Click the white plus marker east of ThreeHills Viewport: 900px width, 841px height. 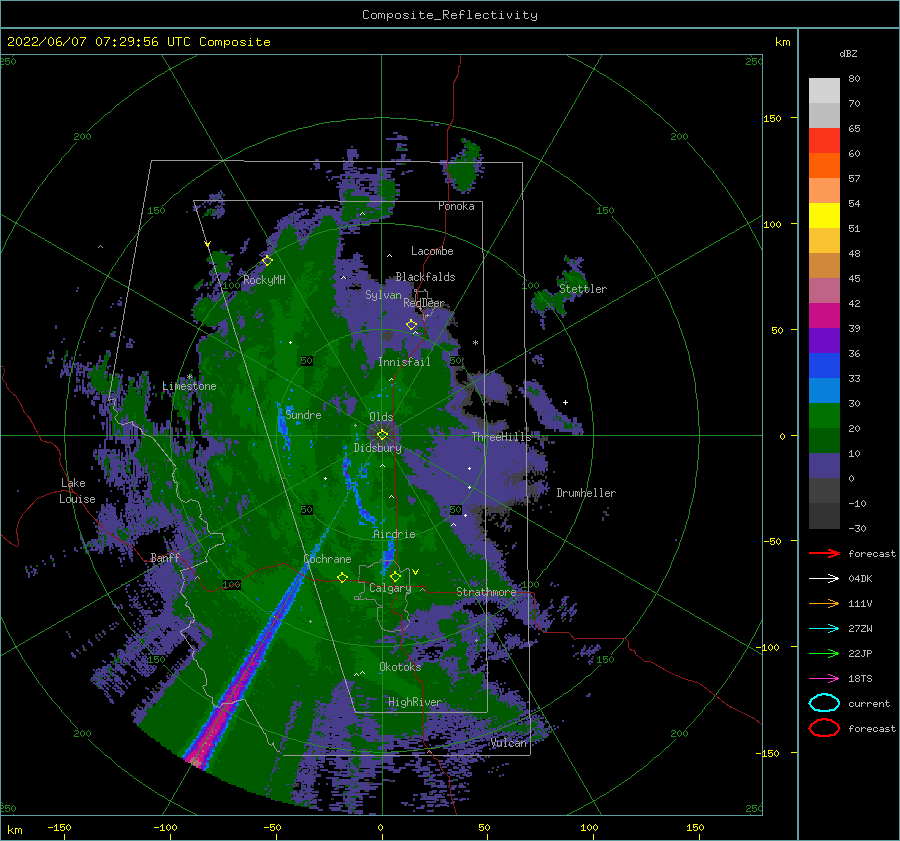tap(565, 402)
